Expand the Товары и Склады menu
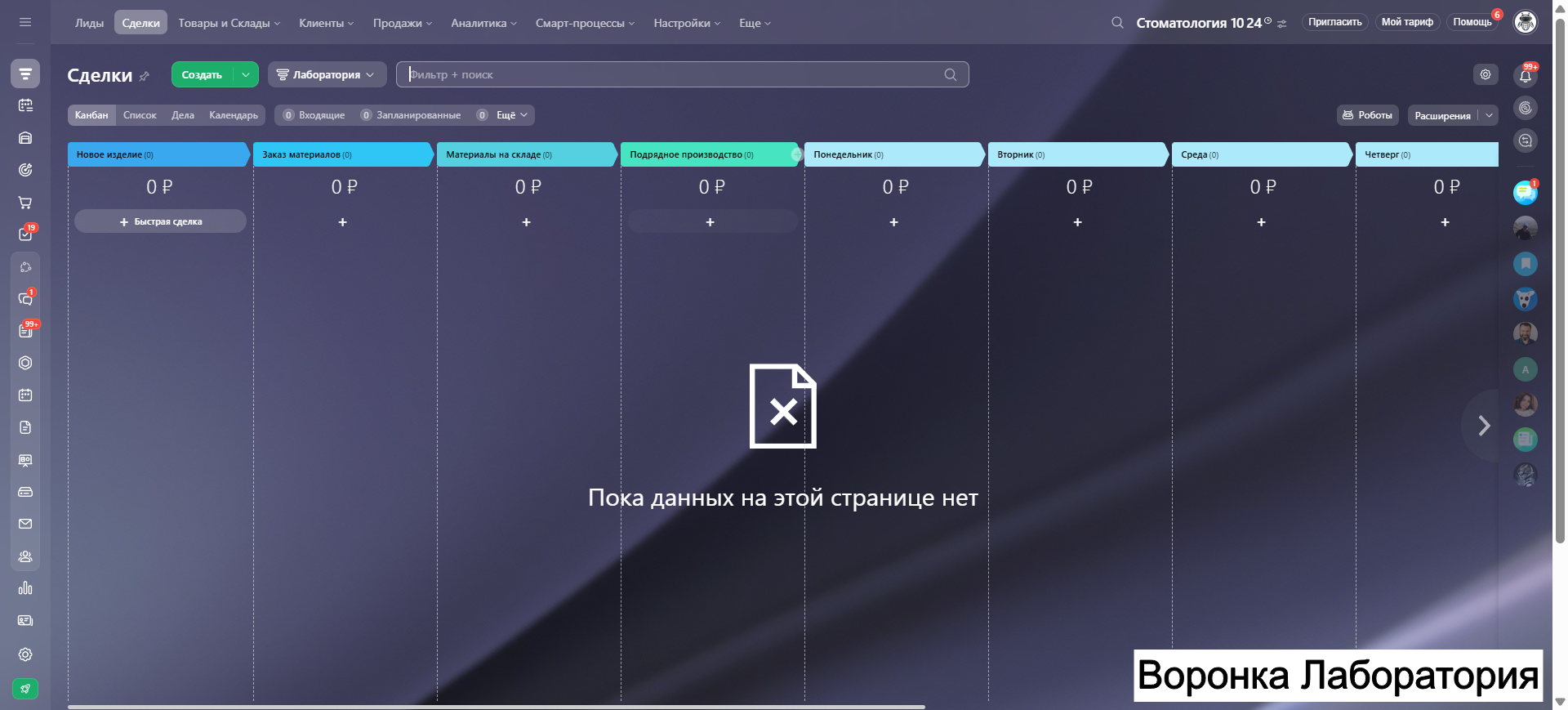This screenshot has width=1568, height=710. pyautogui.click(x=229, y=23)
